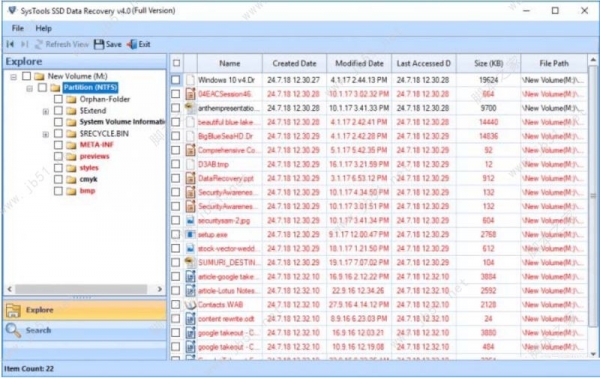Click the tree scrollbar right arrow
Screen dimensions: 600x378
click(160, 289)
